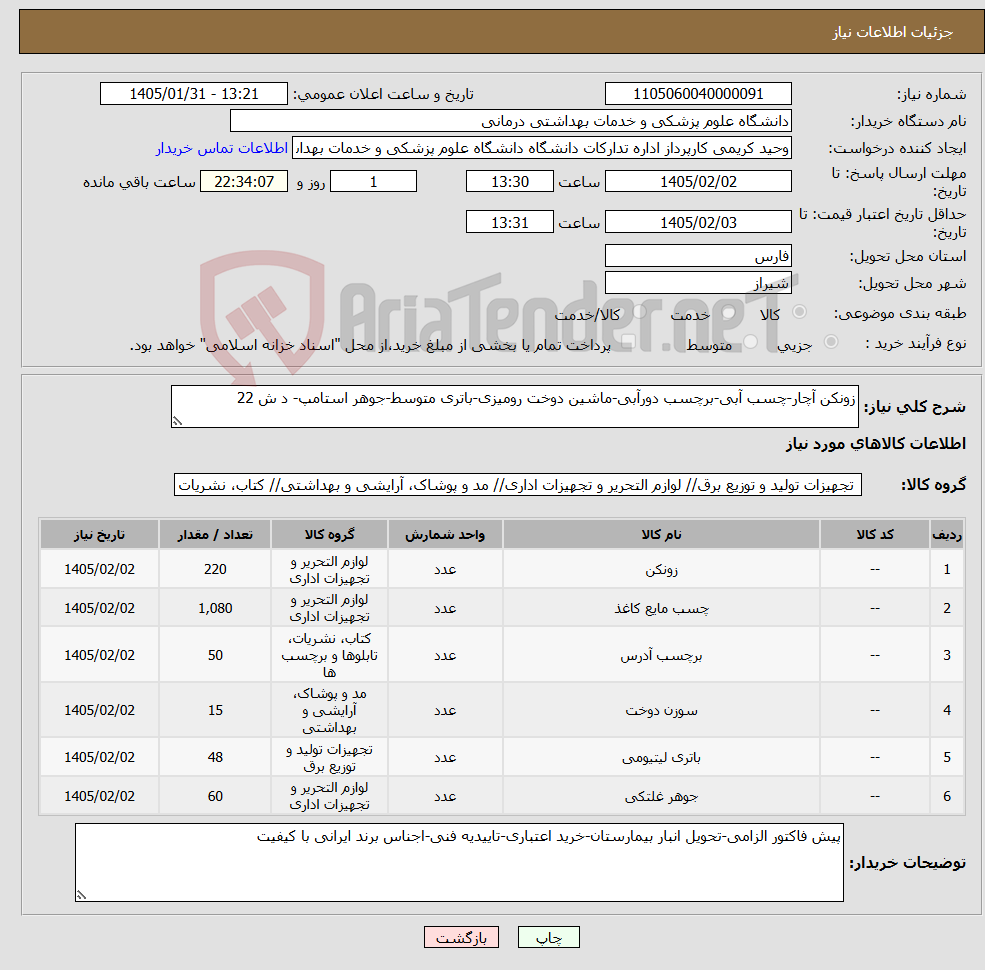
Task: Click the توضیحات خریدار text area
Action: click(459, 863)
